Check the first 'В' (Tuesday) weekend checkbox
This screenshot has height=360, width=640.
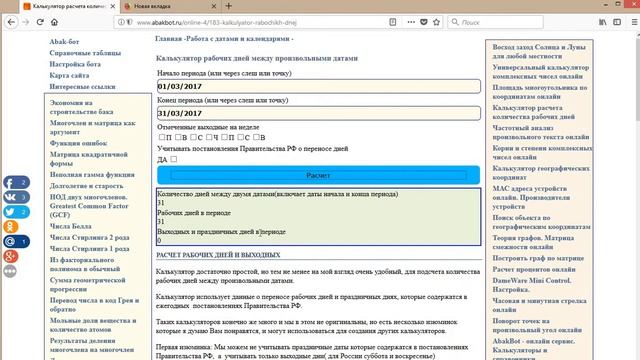pos(178,137)
